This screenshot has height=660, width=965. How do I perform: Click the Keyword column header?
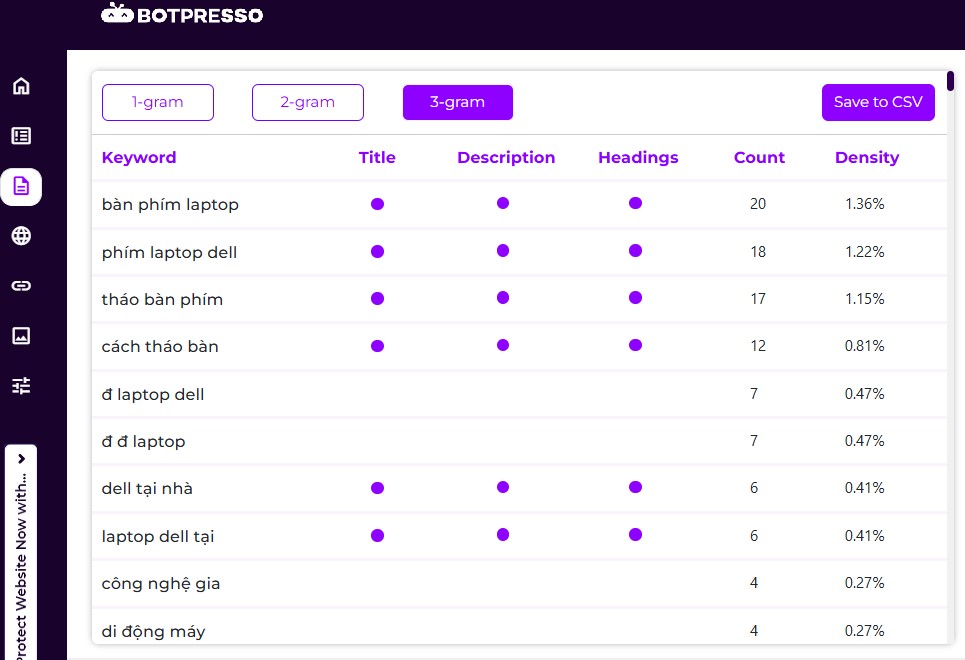[139, 158]
